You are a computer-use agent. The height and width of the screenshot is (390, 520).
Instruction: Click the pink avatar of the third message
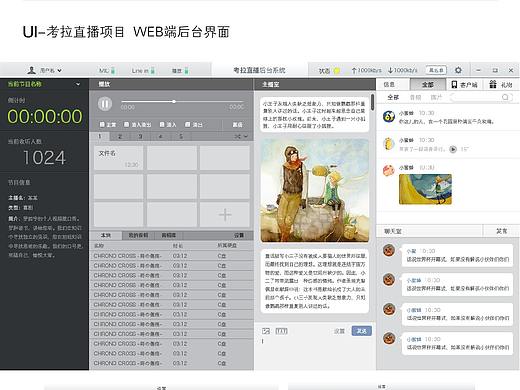click(x=389, y=171)
